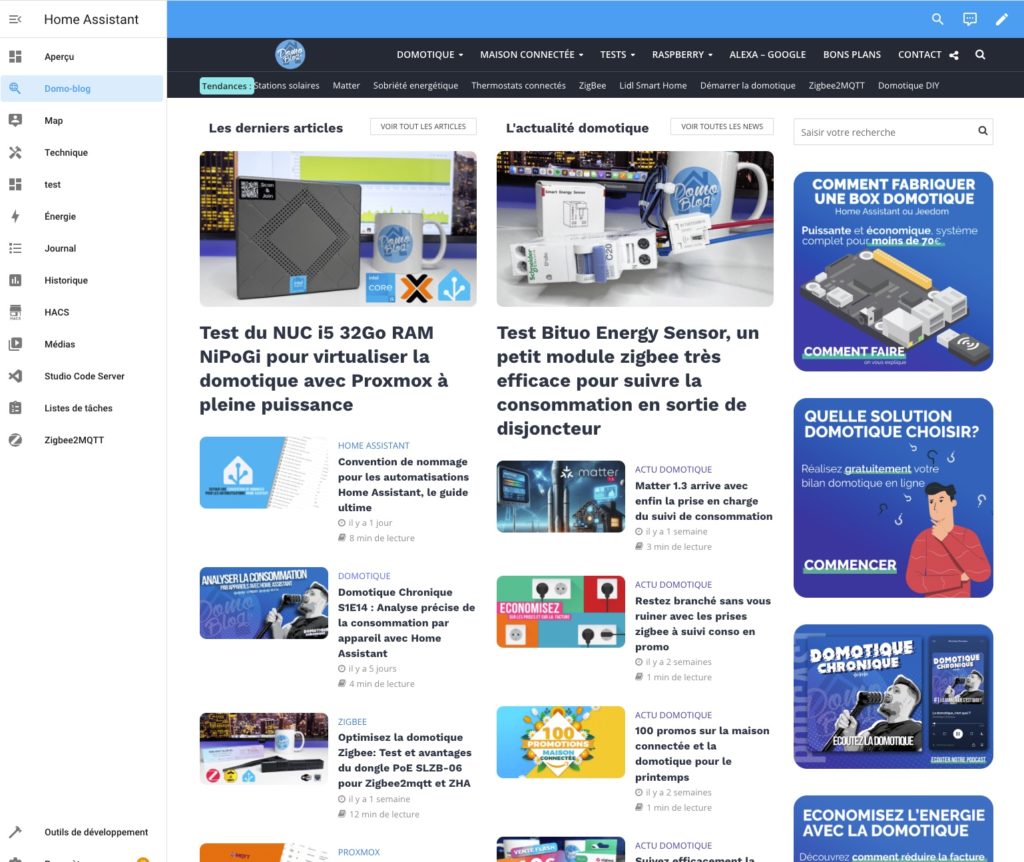The width and height of the screenshot is (1024, 862).
Task: Select BONS PLANS menu item
Action: (x=852, y=55)
